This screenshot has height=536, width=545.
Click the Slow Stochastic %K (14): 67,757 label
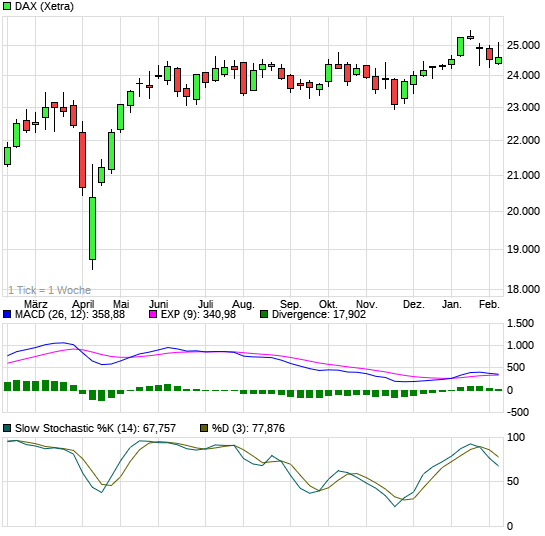coord(95,428)
